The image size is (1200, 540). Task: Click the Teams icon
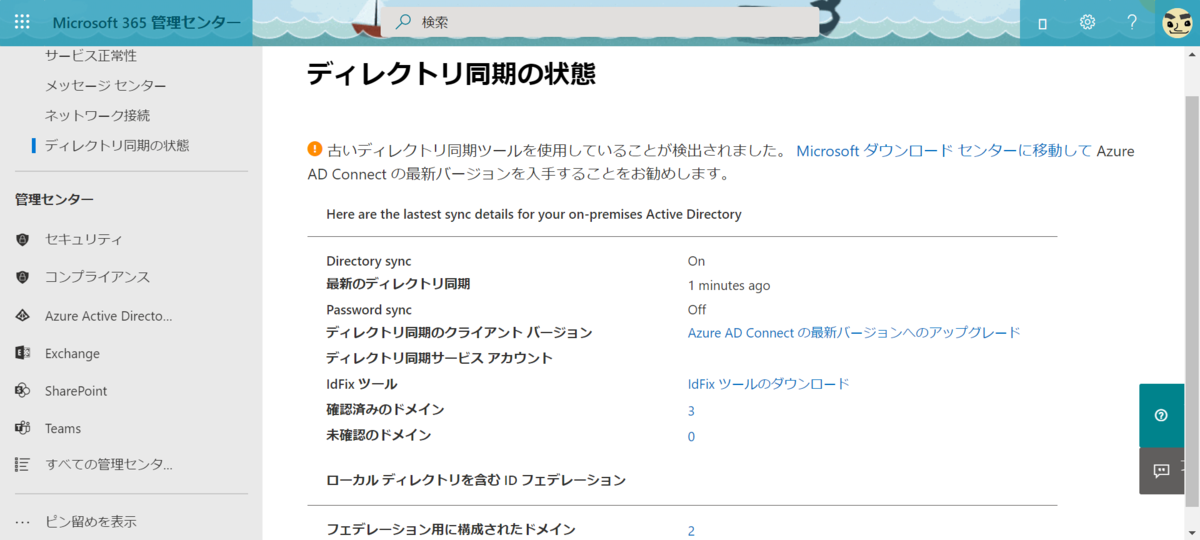22,428
